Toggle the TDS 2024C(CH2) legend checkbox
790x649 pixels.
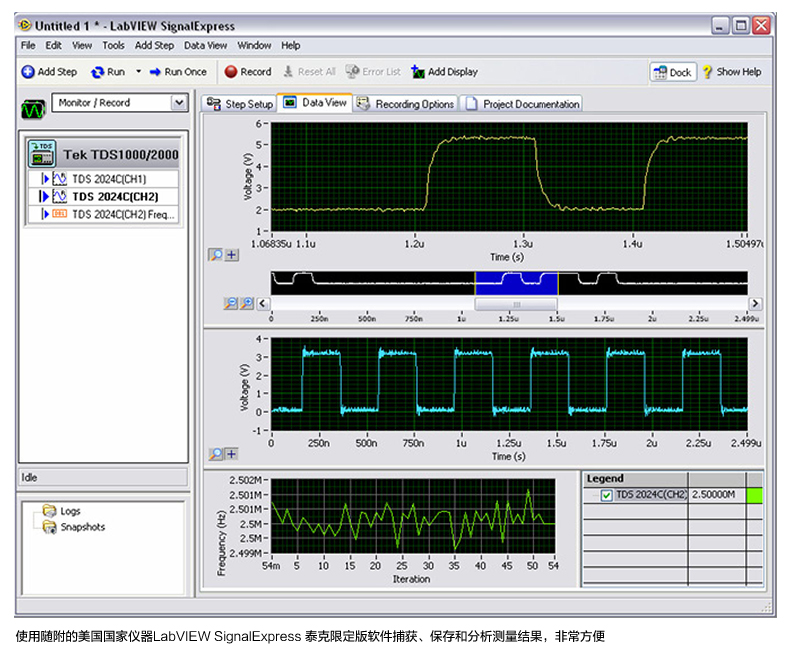[607, 495]
